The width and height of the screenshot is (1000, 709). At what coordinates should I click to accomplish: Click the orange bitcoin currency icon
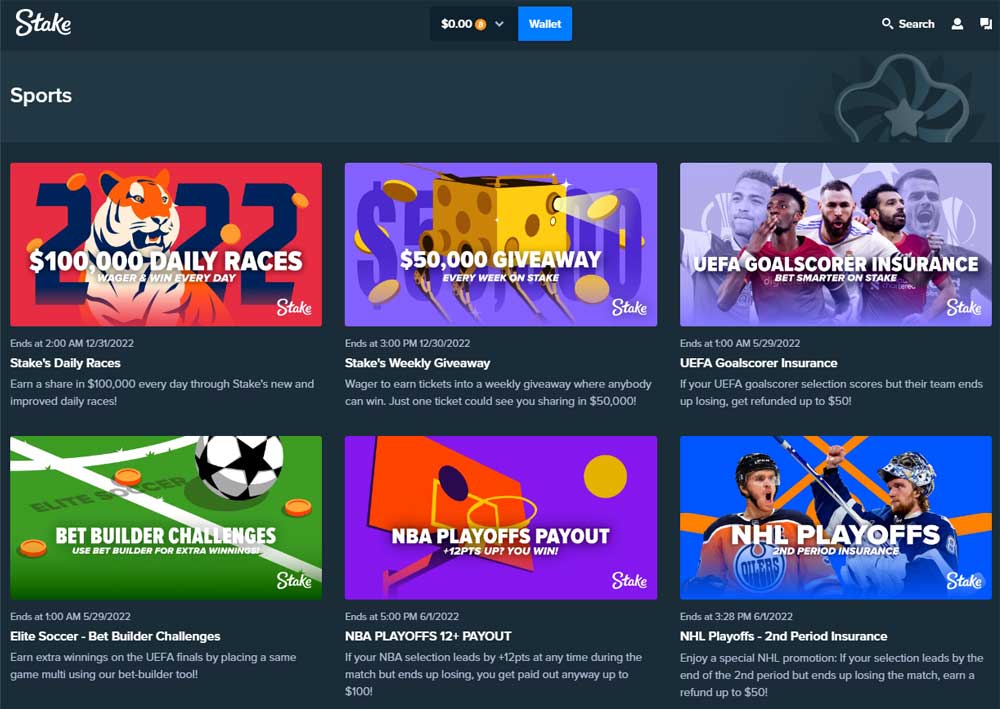481,25
